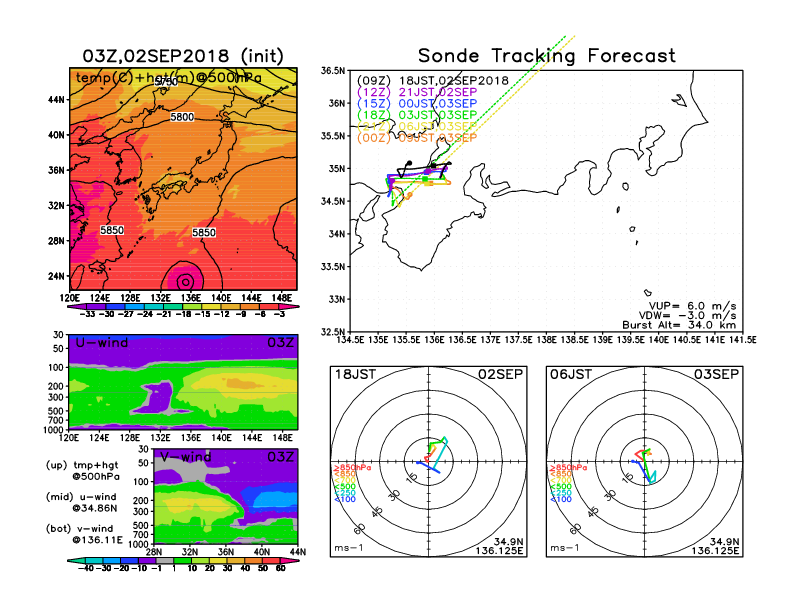Click '34.9N 136.125E' on the 06JST hodograph

coord(715,546)
